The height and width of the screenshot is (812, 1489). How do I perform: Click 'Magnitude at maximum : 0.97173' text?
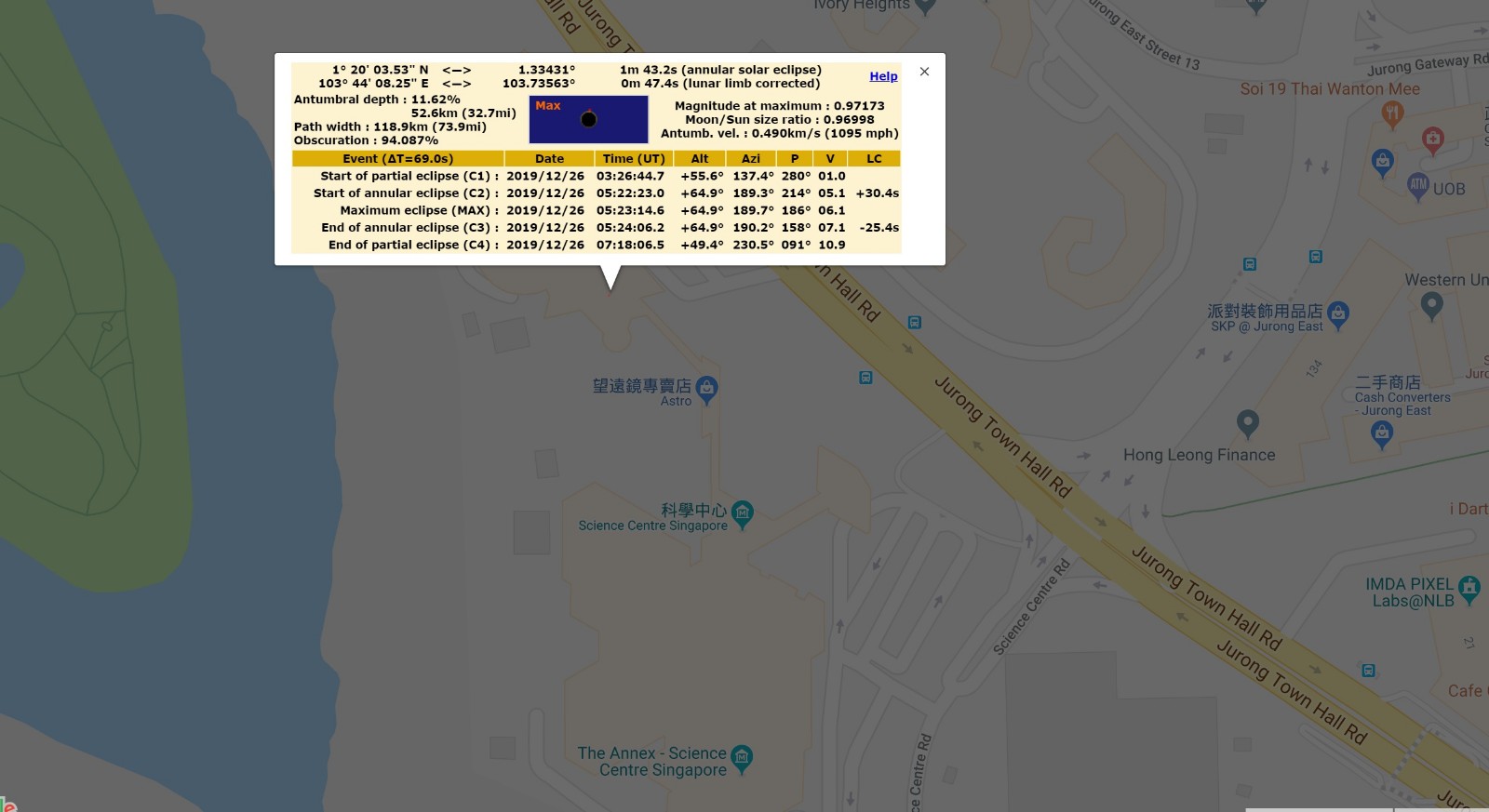(x=780, y=106)
